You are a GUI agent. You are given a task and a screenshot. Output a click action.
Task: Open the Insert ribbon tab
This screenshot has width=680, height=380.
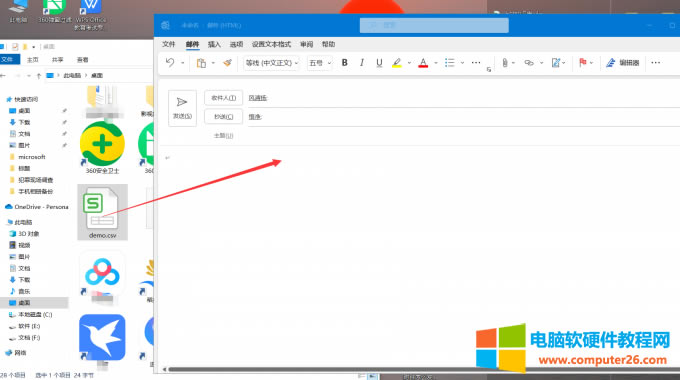tap(214, 44)
